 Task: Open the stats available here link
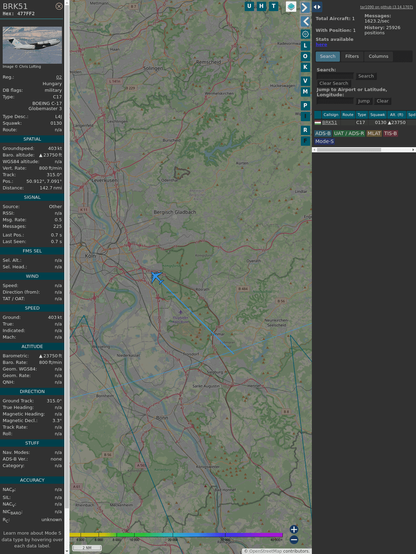(x=321, y=45)
